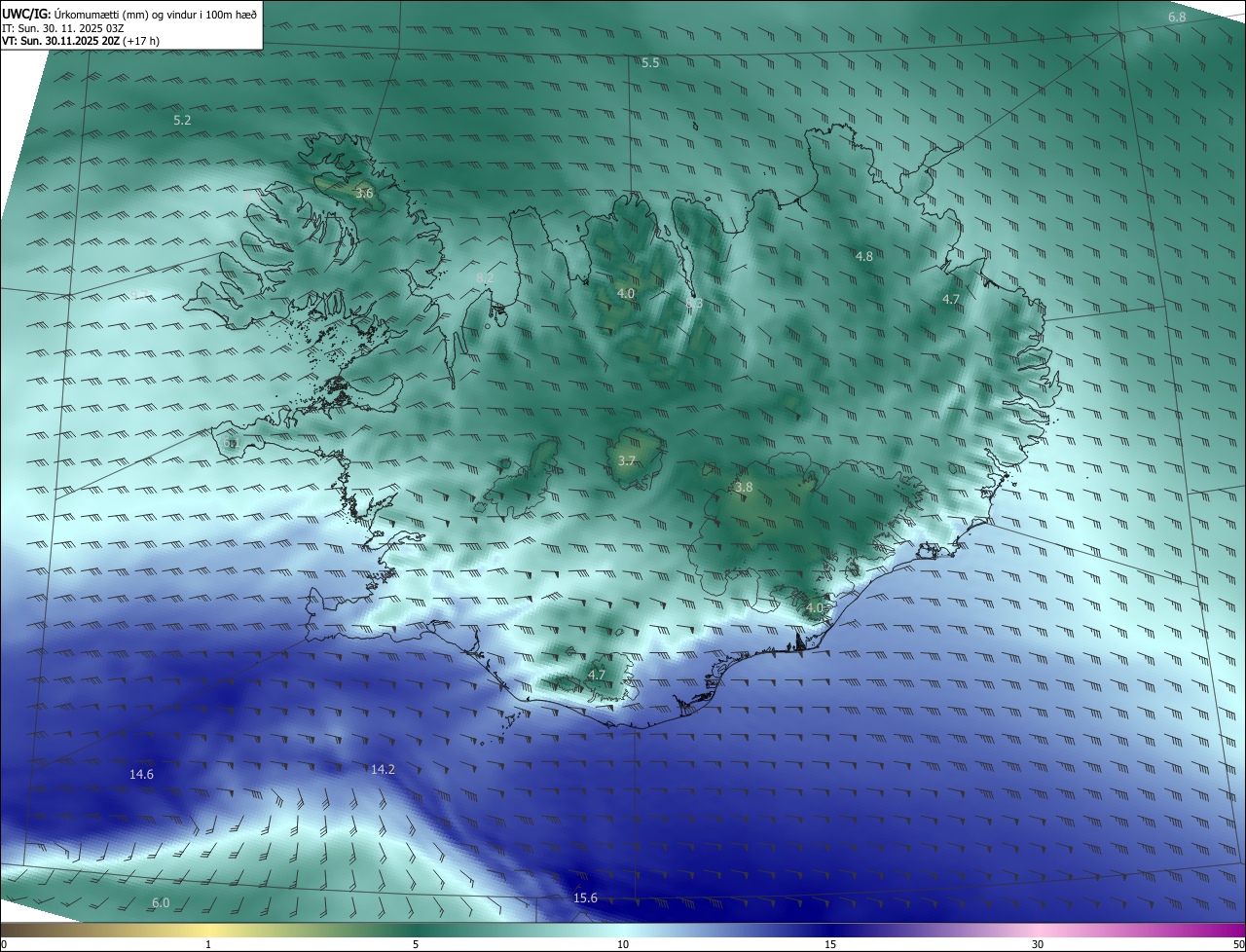Image resolution: width=1246 pixels, height=952 pixels.
Task: Click the 3.7 value on the glacier
Action: point(627,461)
